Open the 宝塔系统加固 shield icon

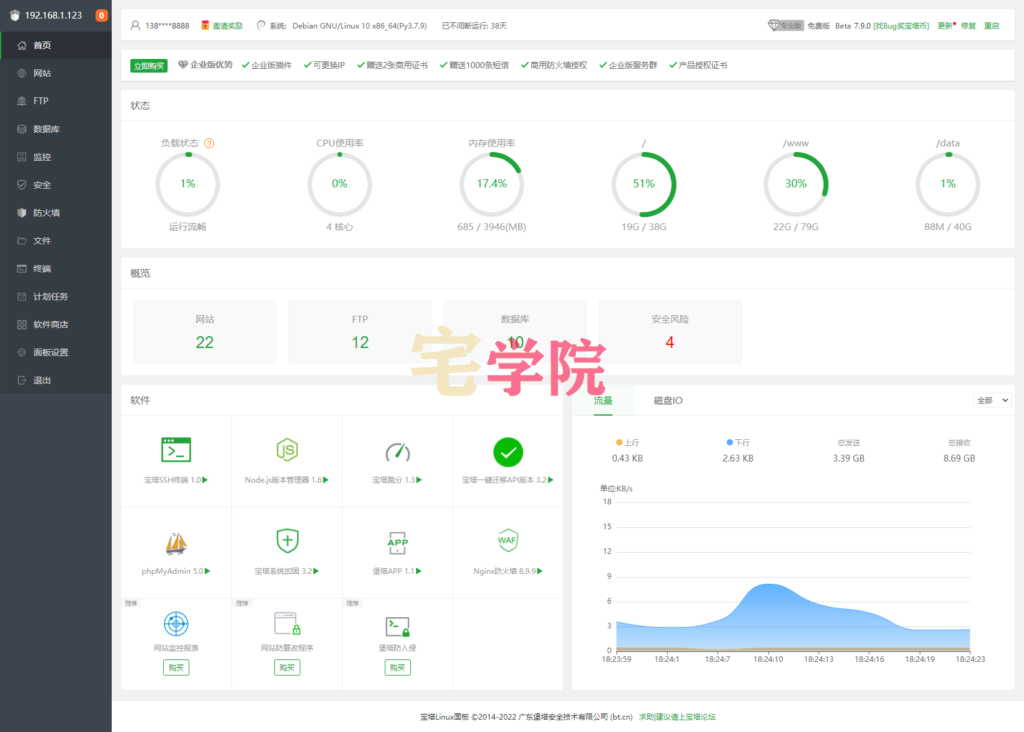[x=287, y=541]
